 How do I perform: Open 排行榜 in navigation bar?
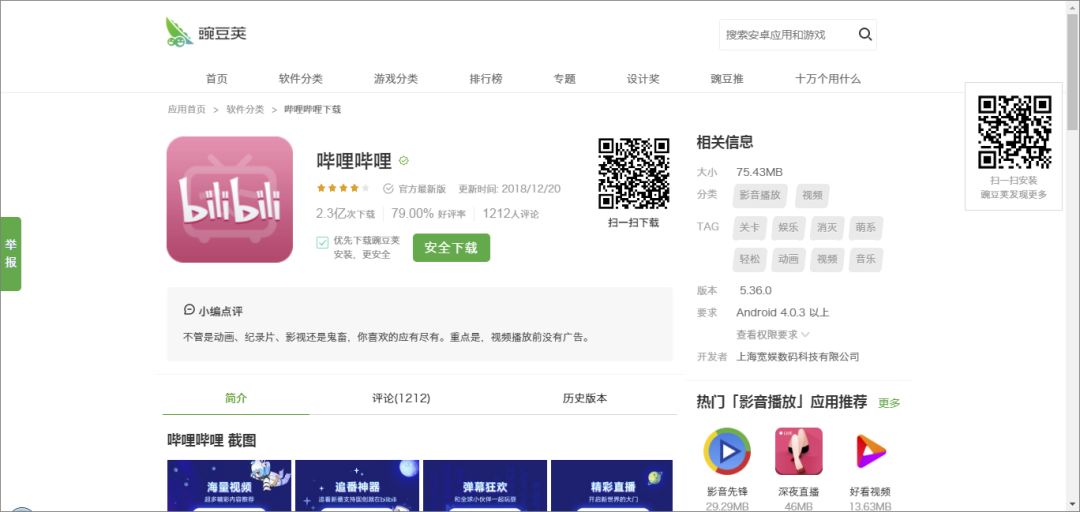pyautogui.click(x=486, y=79)
